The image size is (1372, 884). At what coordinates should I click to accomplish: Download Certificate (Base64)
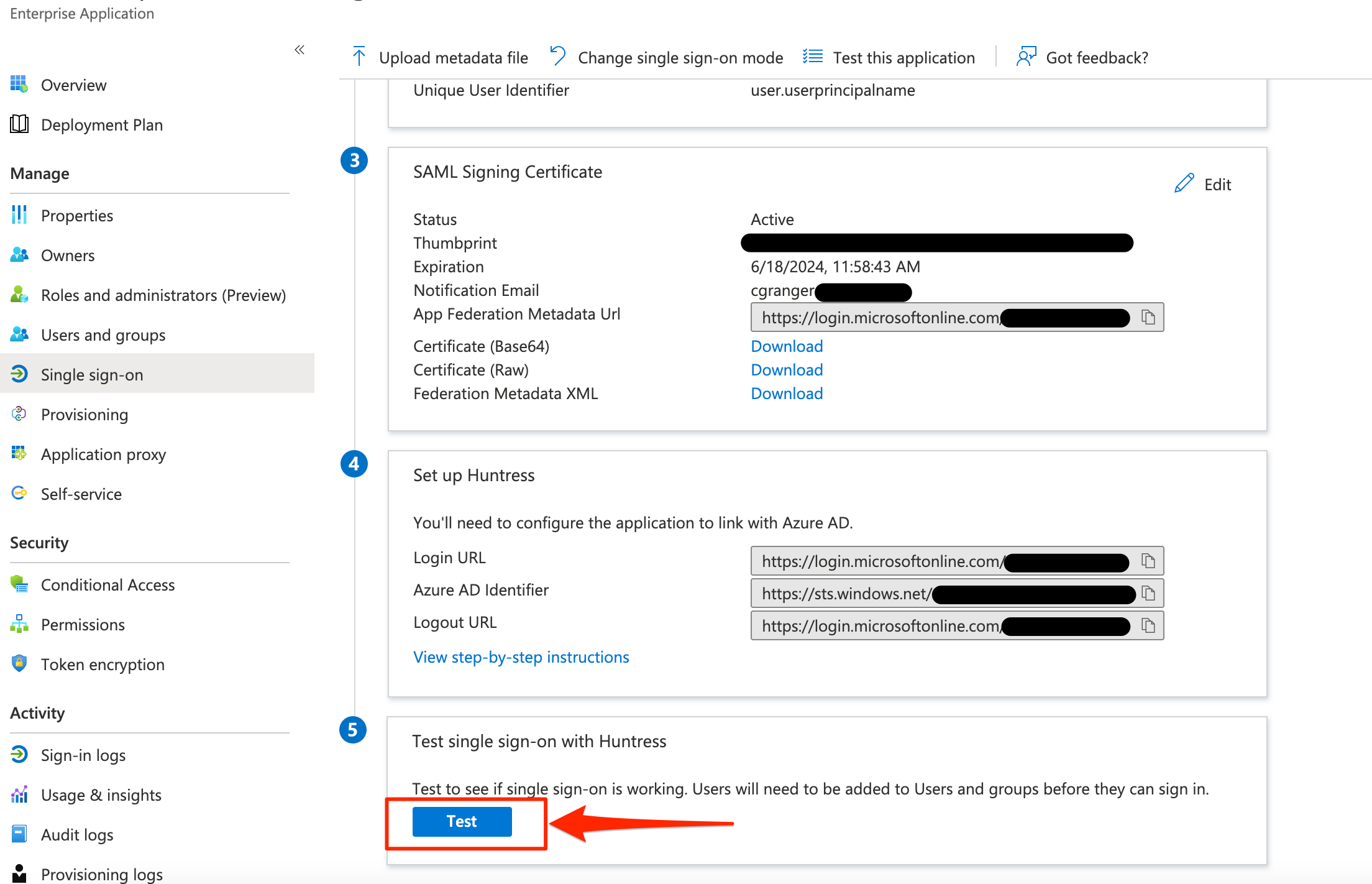[787, 346]
